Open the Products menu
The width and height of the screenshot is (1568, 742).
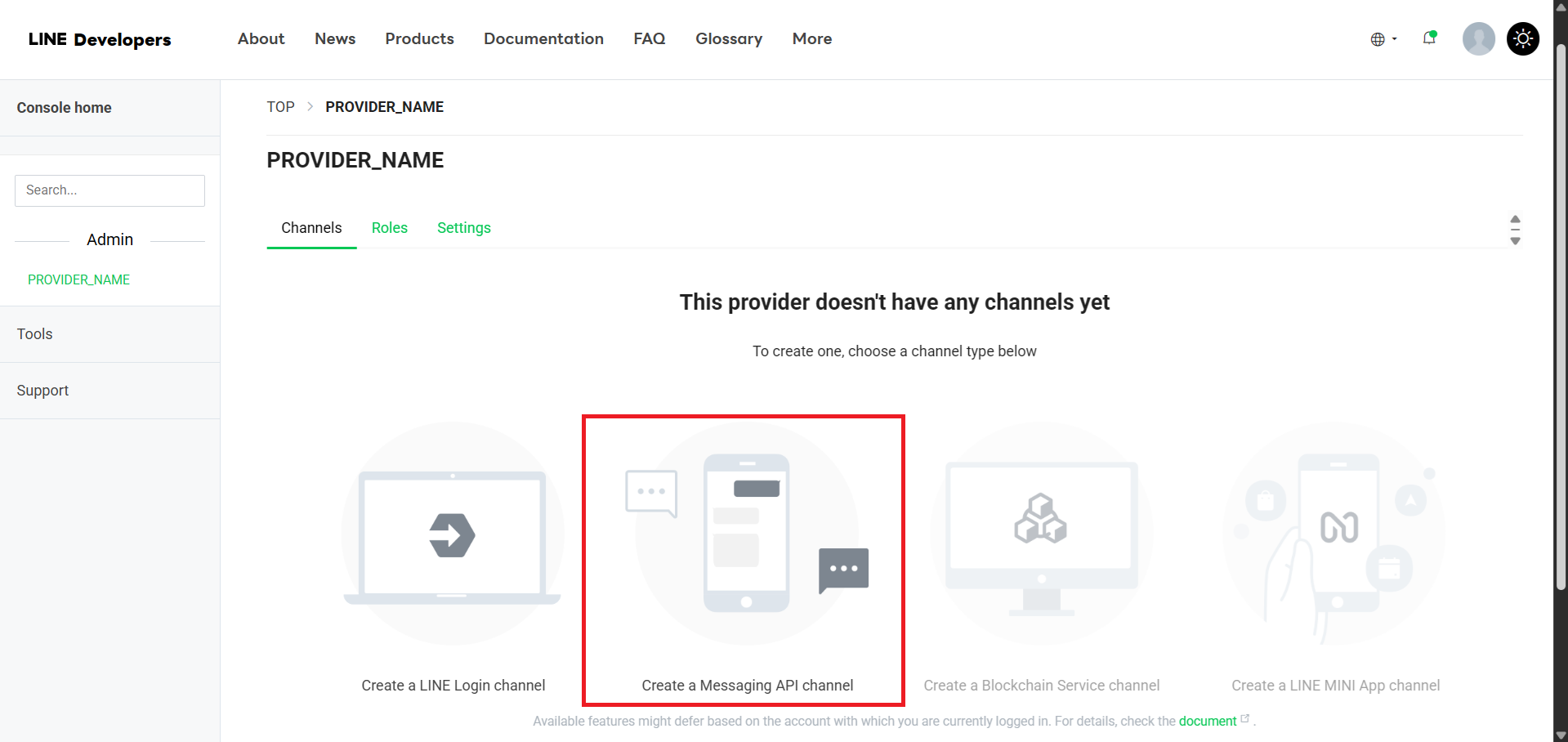pyautogui.click(x=419, y=38)
